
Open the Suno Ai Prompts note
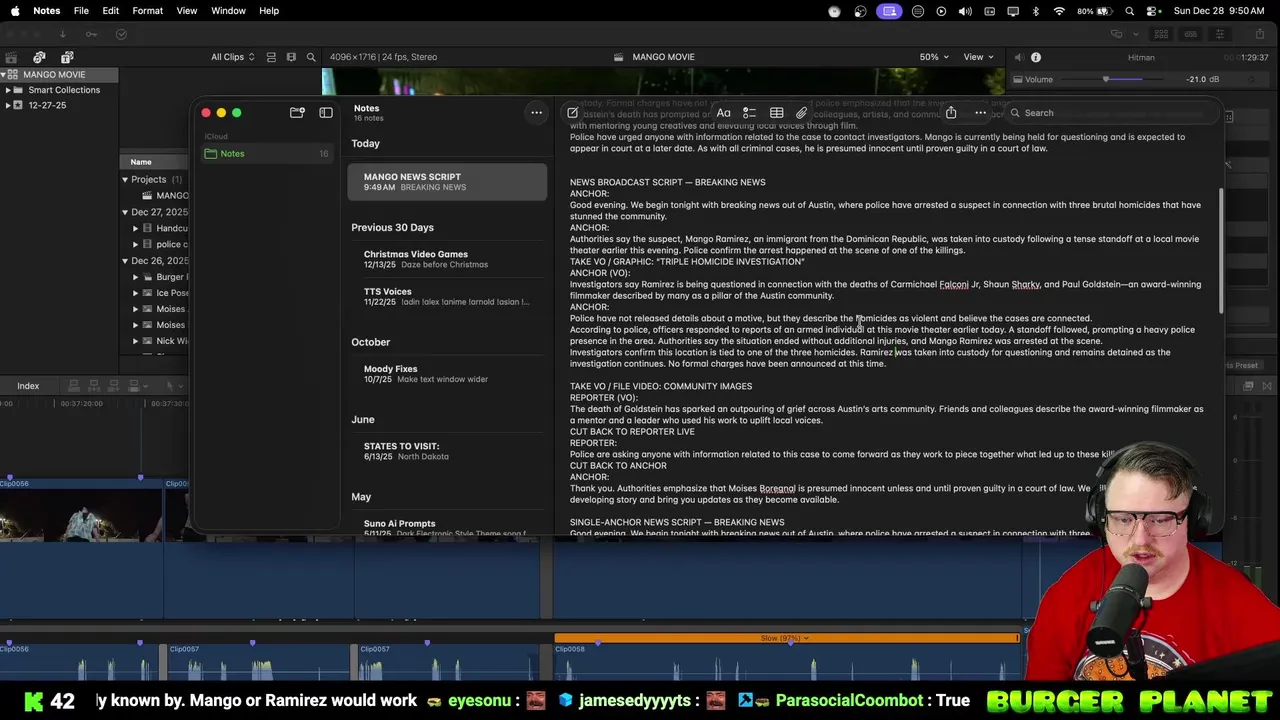pyautogui.click(x=447, y=527)
